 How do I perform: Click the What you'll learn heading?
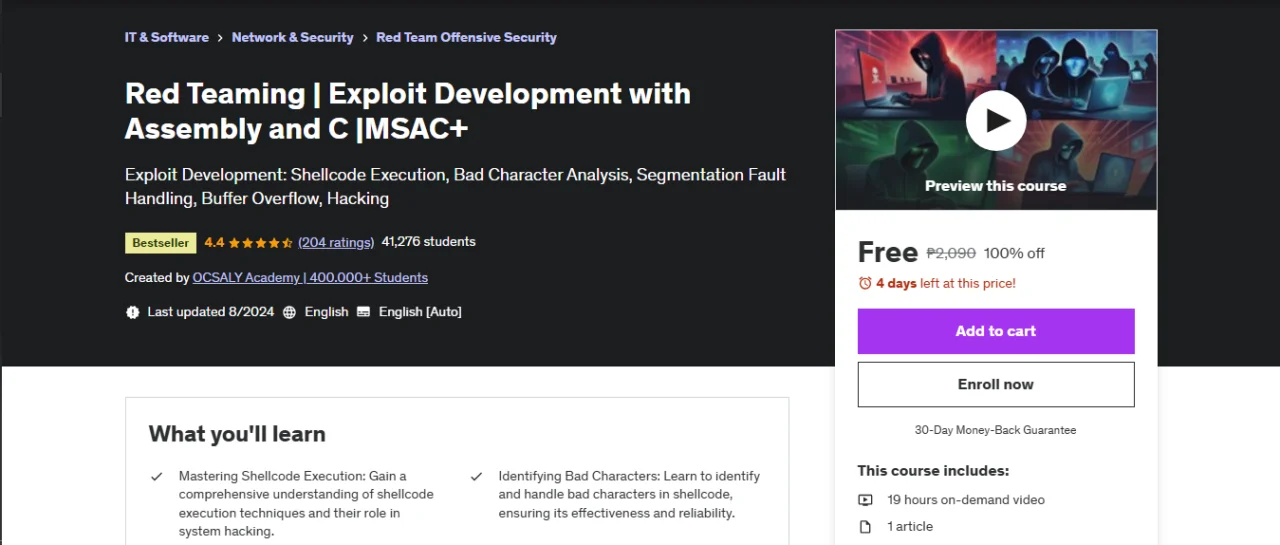click(x=237, y=433)
